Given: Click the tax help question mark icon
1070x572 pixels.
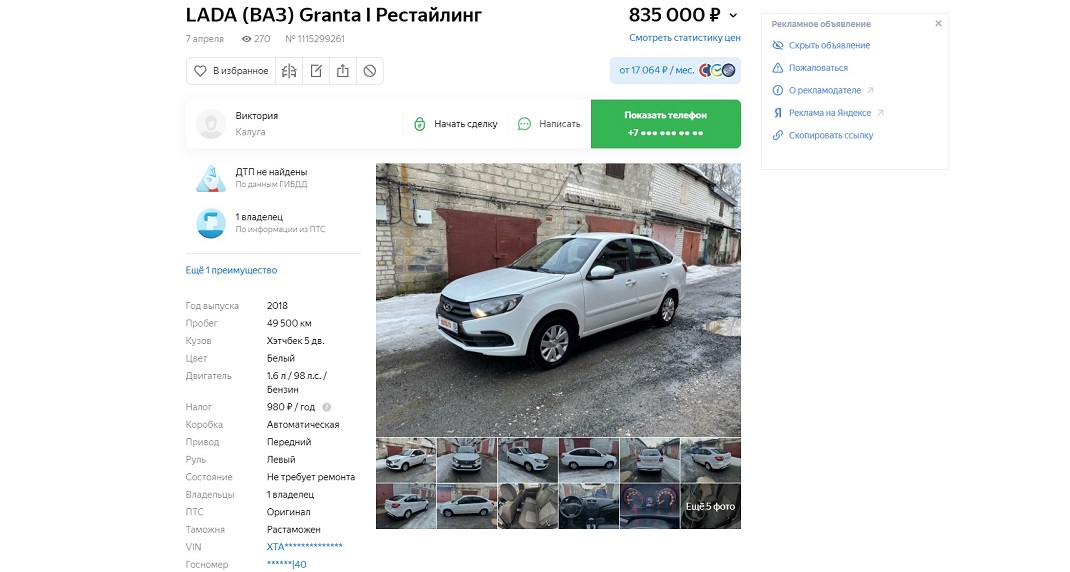Looking at the screenshot, I should [x=326, y=407].
